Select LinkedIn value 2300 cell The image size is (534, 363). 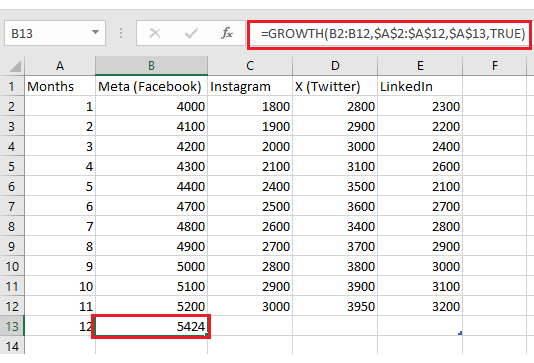point(420,107)
